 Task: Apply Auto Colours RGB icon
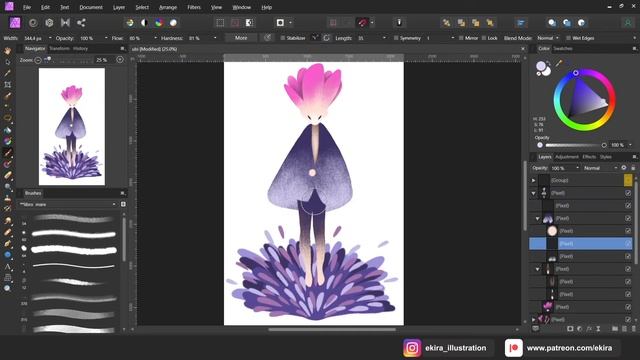(159, 23)
